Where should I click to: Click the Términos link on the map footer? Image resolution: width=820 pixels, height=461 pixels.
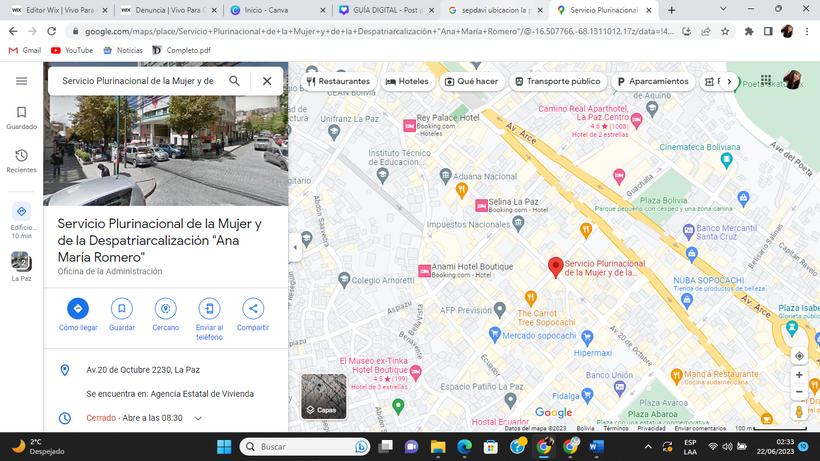pos(616,428)
